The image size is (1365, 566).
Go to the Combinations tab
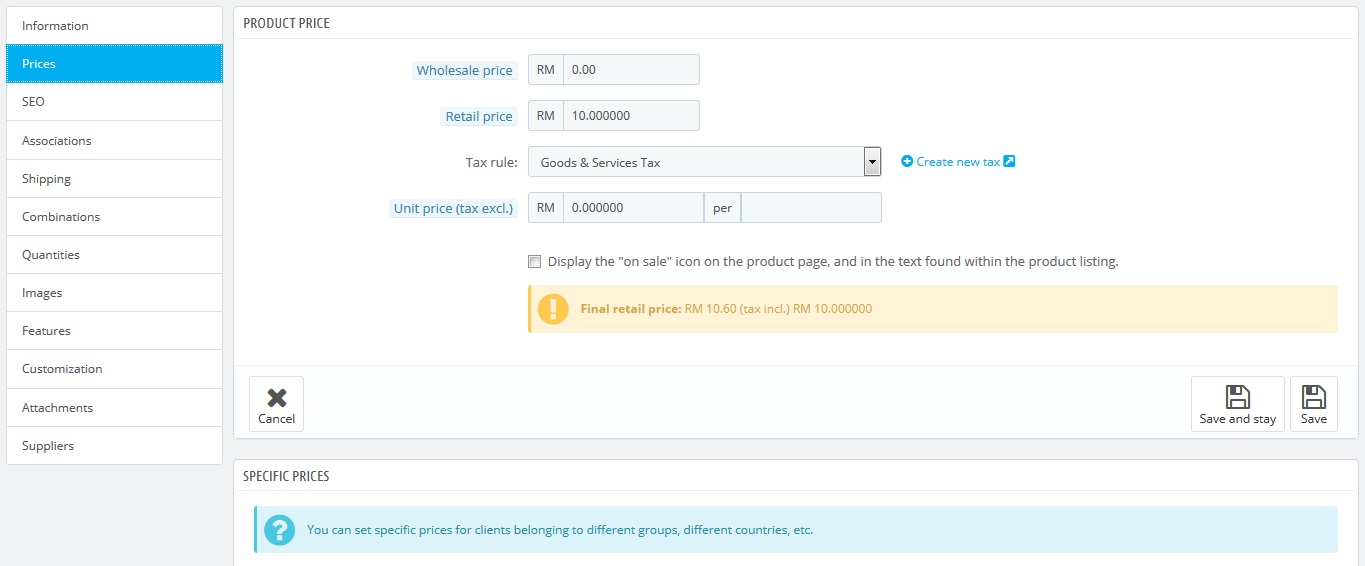(x=114, y=217)
